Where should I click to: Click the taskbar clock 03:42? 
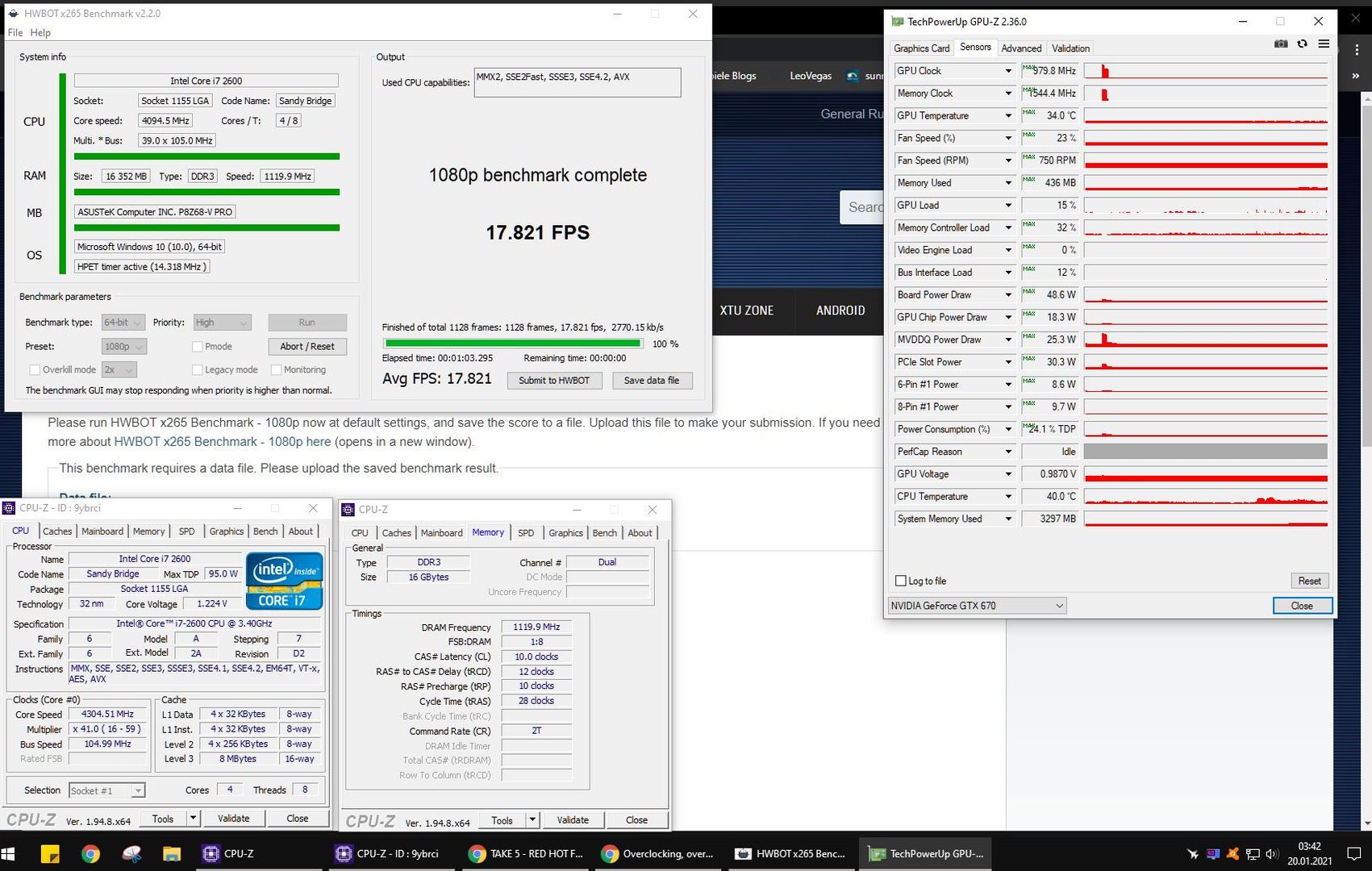1309,846
